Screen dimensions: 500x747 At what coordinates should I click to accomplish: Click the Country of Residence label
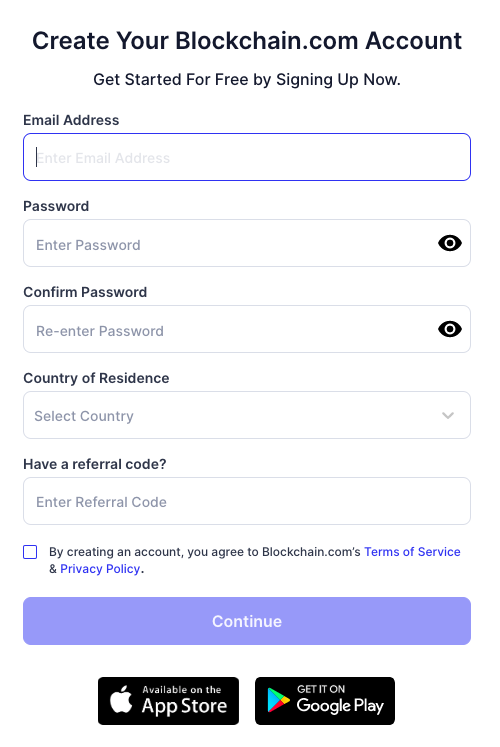[96, 378]
